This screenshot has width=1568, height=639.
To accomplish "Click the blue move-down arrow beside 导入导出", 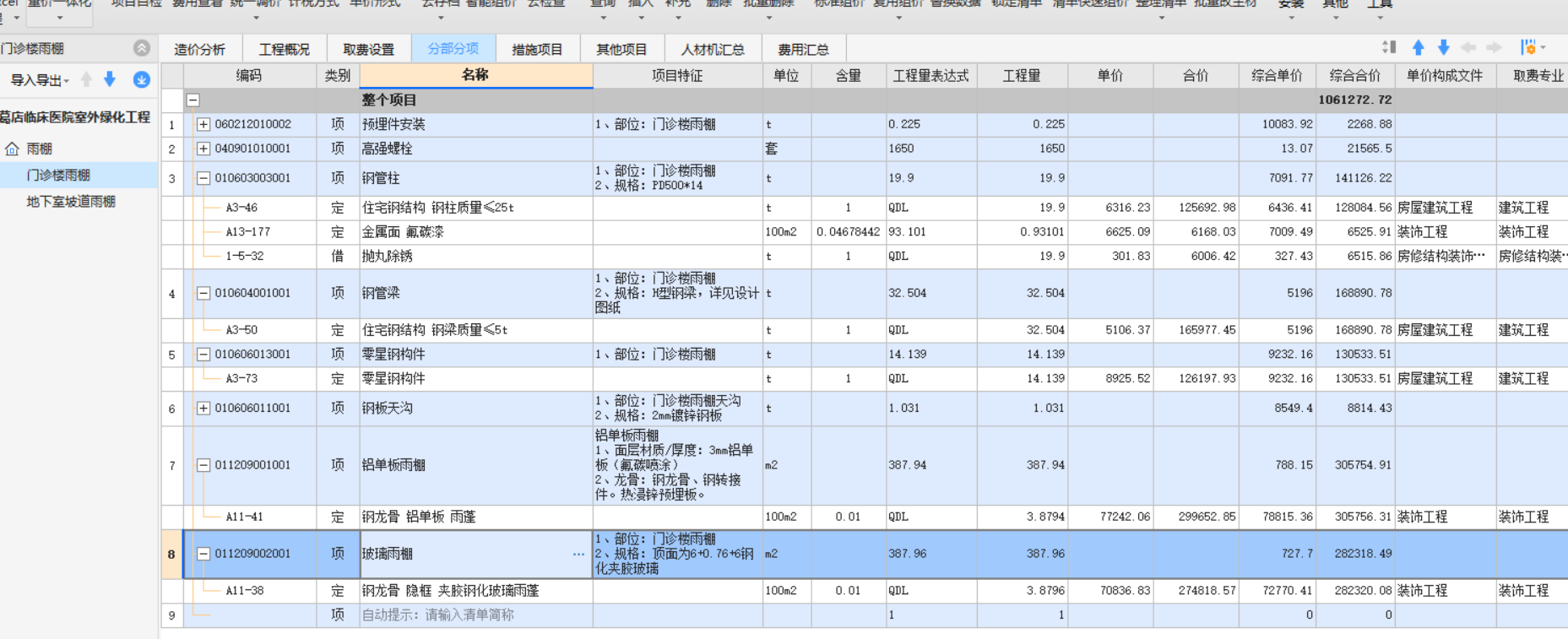I will 110,79.
